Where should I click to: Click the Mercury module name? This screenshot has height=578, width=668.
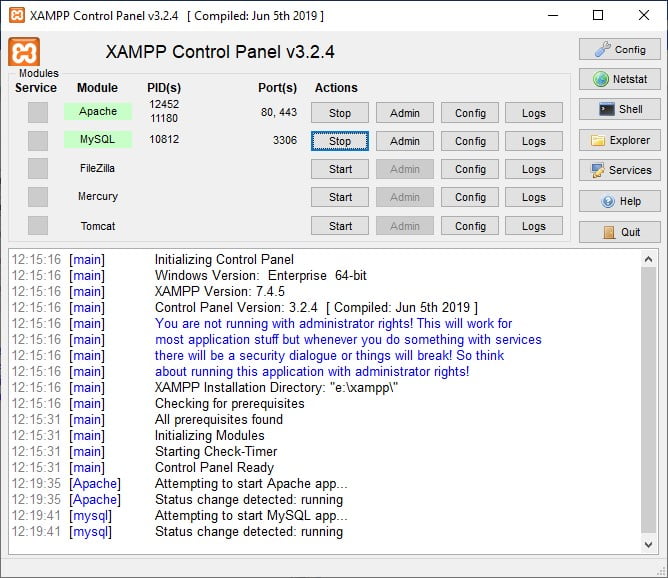tap(98, 196)
